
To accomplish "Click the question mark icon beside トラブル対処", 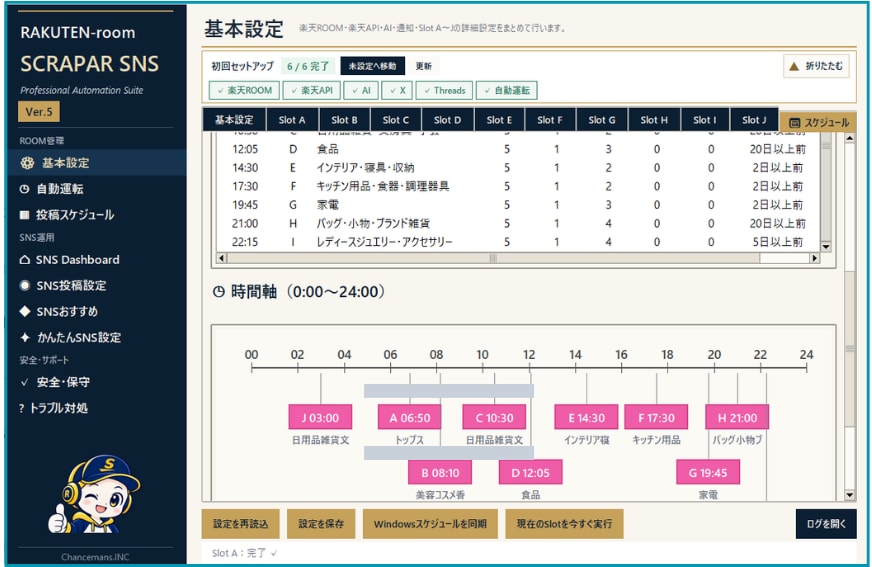I will [22, 408].
